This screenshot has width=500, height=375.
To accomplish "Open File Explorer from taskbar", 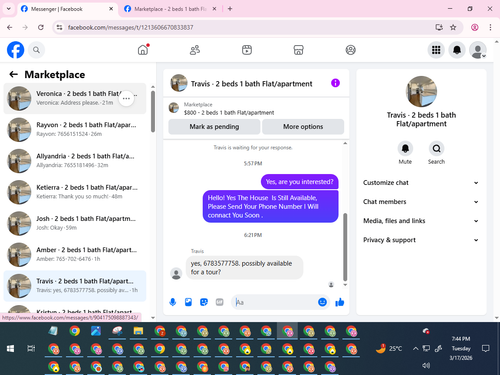I will point(138,331).
